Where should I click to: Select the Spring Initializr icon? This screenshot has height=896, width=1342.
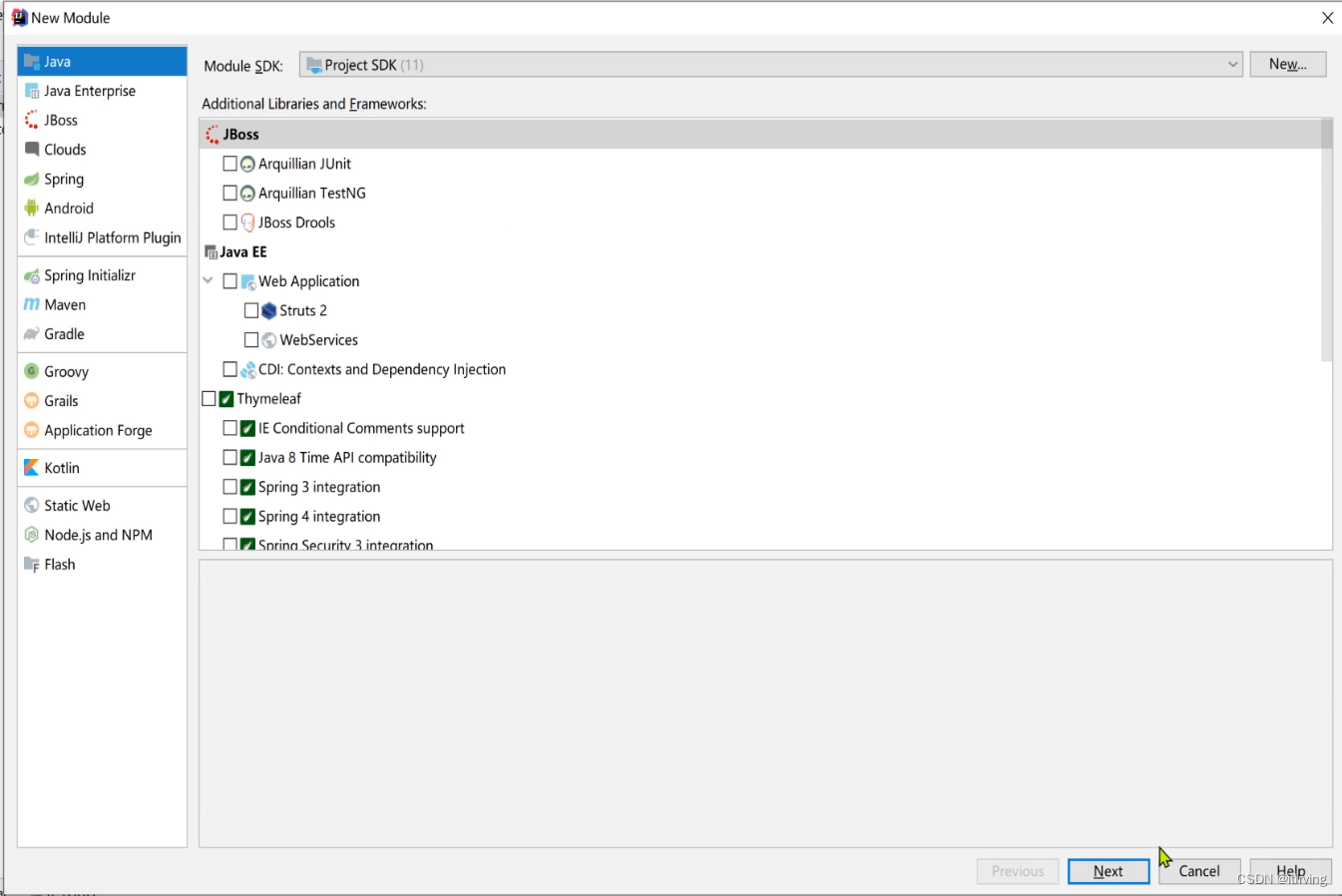click(x=32, y=275)
